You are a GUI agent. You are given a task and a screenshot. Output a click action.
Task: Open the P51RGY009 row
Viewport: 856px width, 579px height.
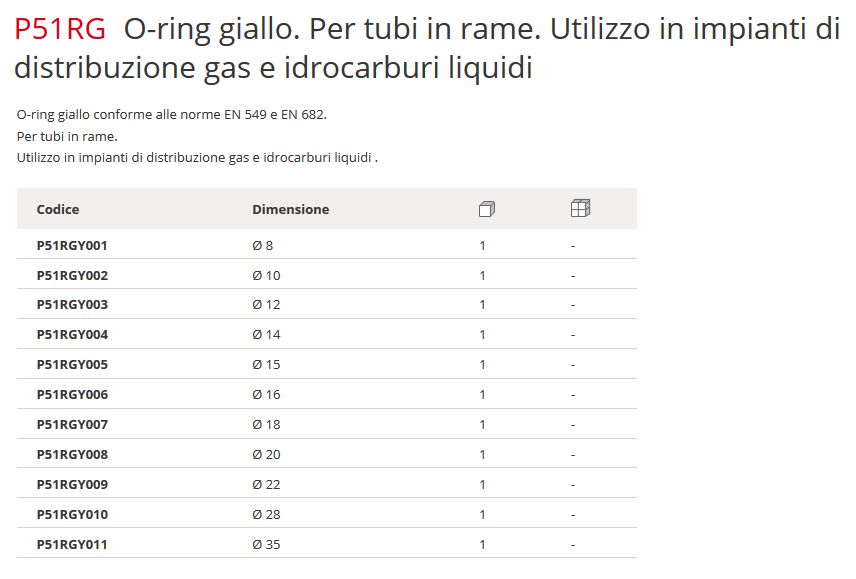pos(326,485)
